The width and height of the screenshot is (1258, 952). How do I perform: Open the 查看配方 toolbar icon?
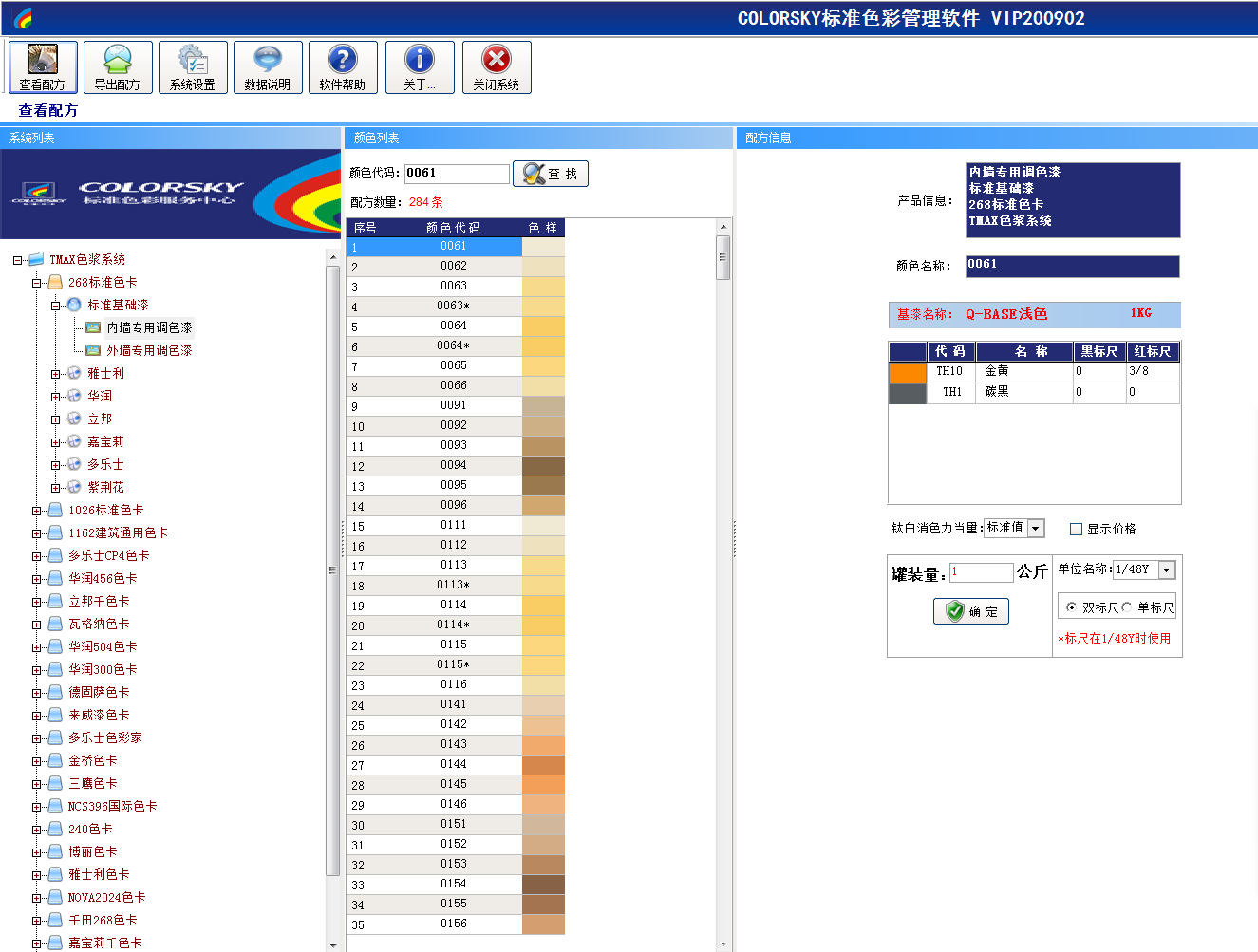(x=43, y=67)
